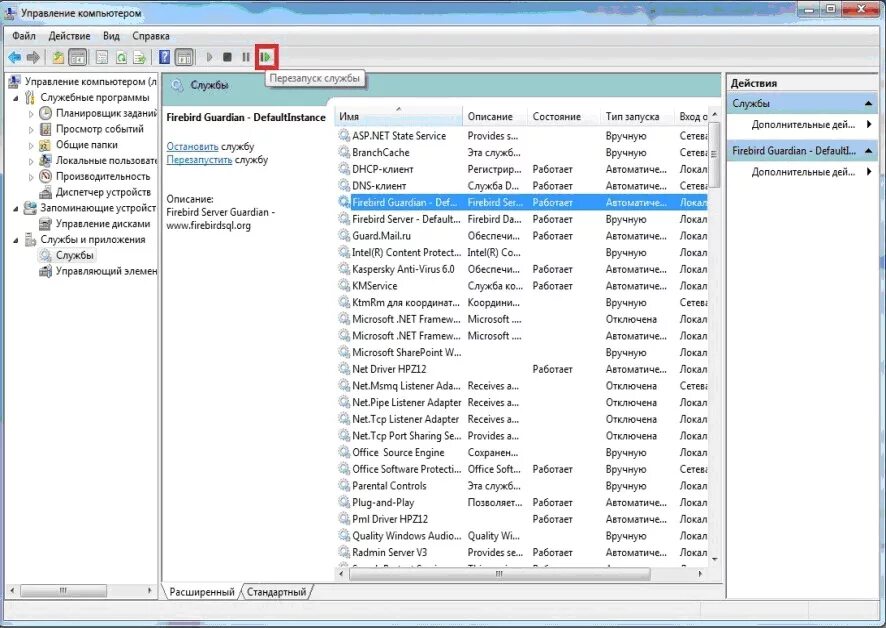Sort by the Имя column header
This screenshot has width=886, height=628.
(398, 116)
